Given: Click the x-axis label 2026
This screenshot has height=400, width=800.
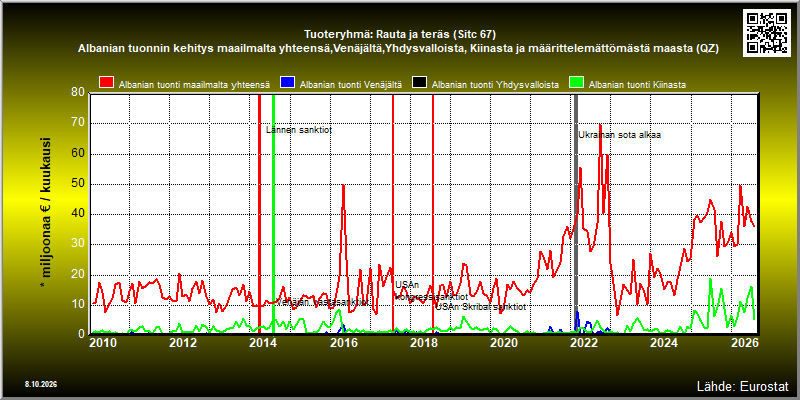Looking at the screenshot, I should (744, 342).
